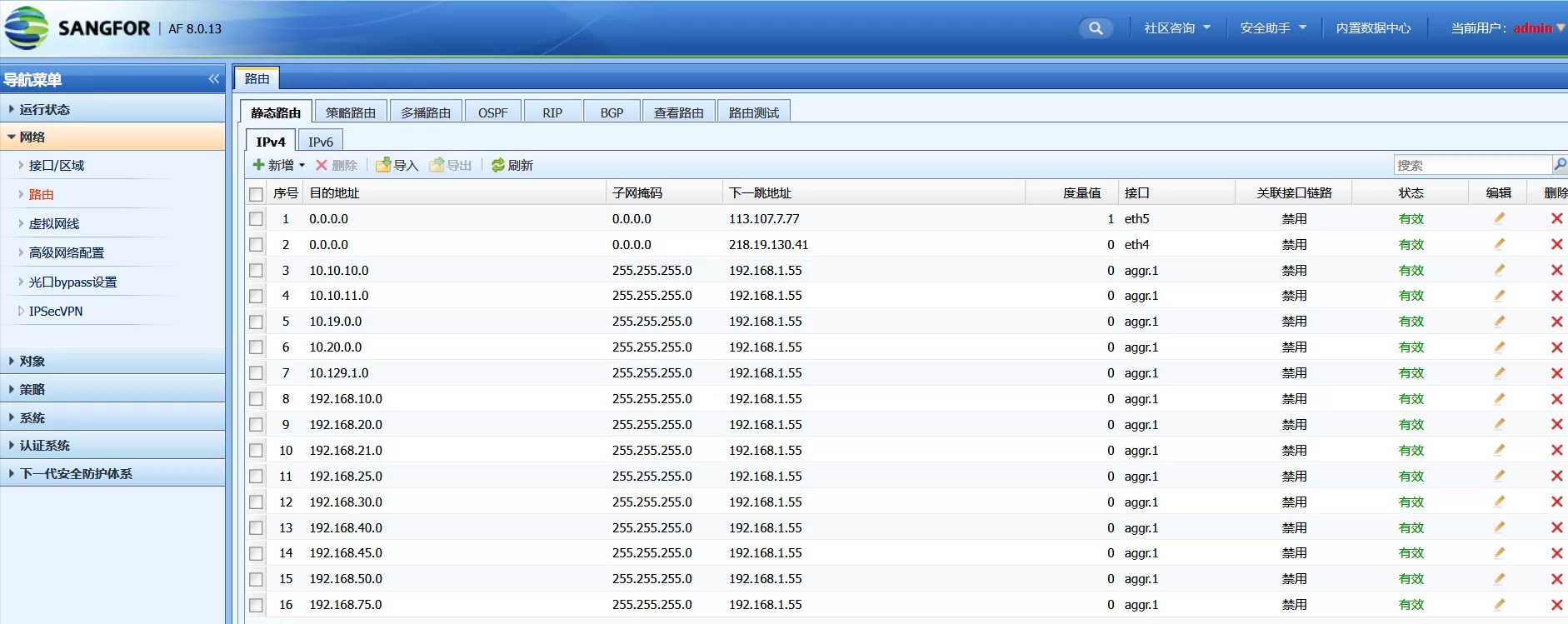Switch to the IPv6 tab
Screen dimensions: 1568x624
click(320, 142)
